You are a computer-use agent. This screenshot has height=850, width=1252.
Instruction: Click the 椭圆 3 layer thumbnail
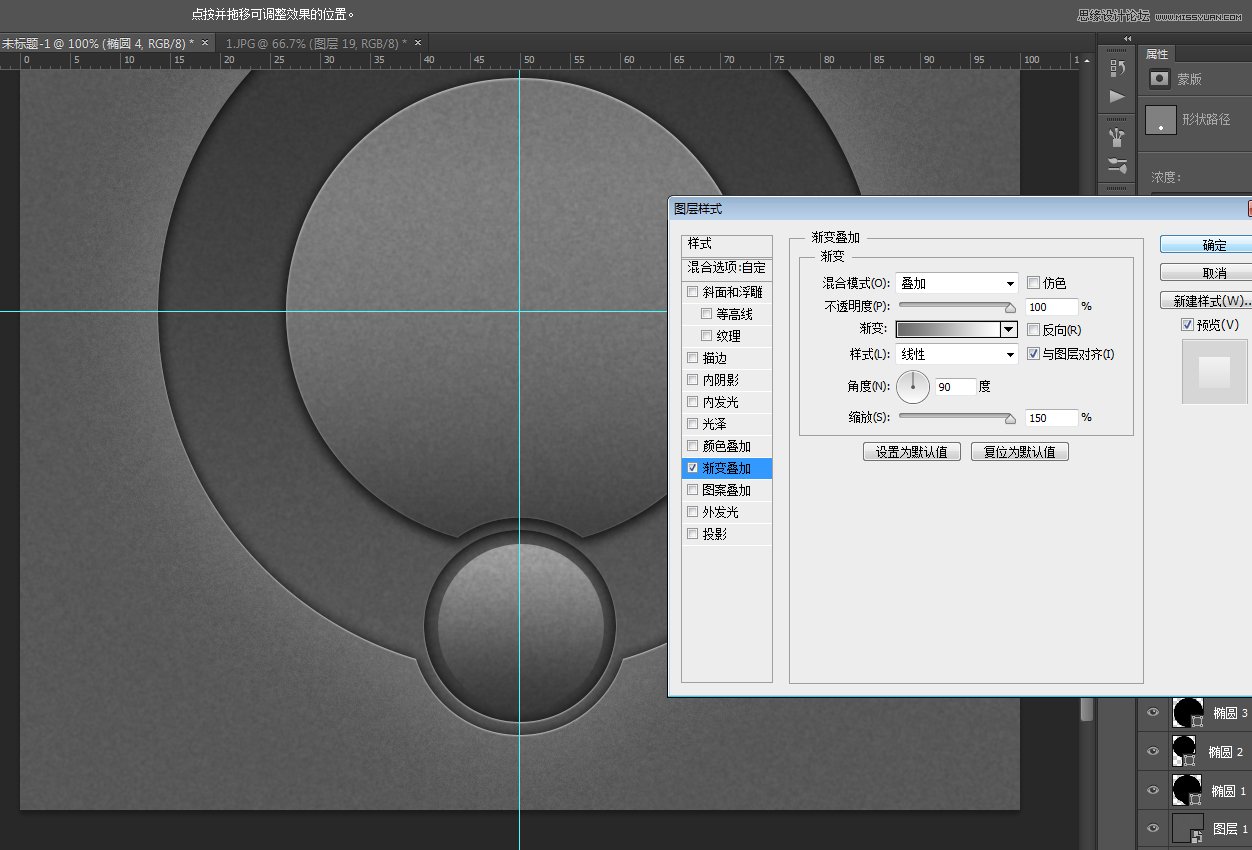1188,712
